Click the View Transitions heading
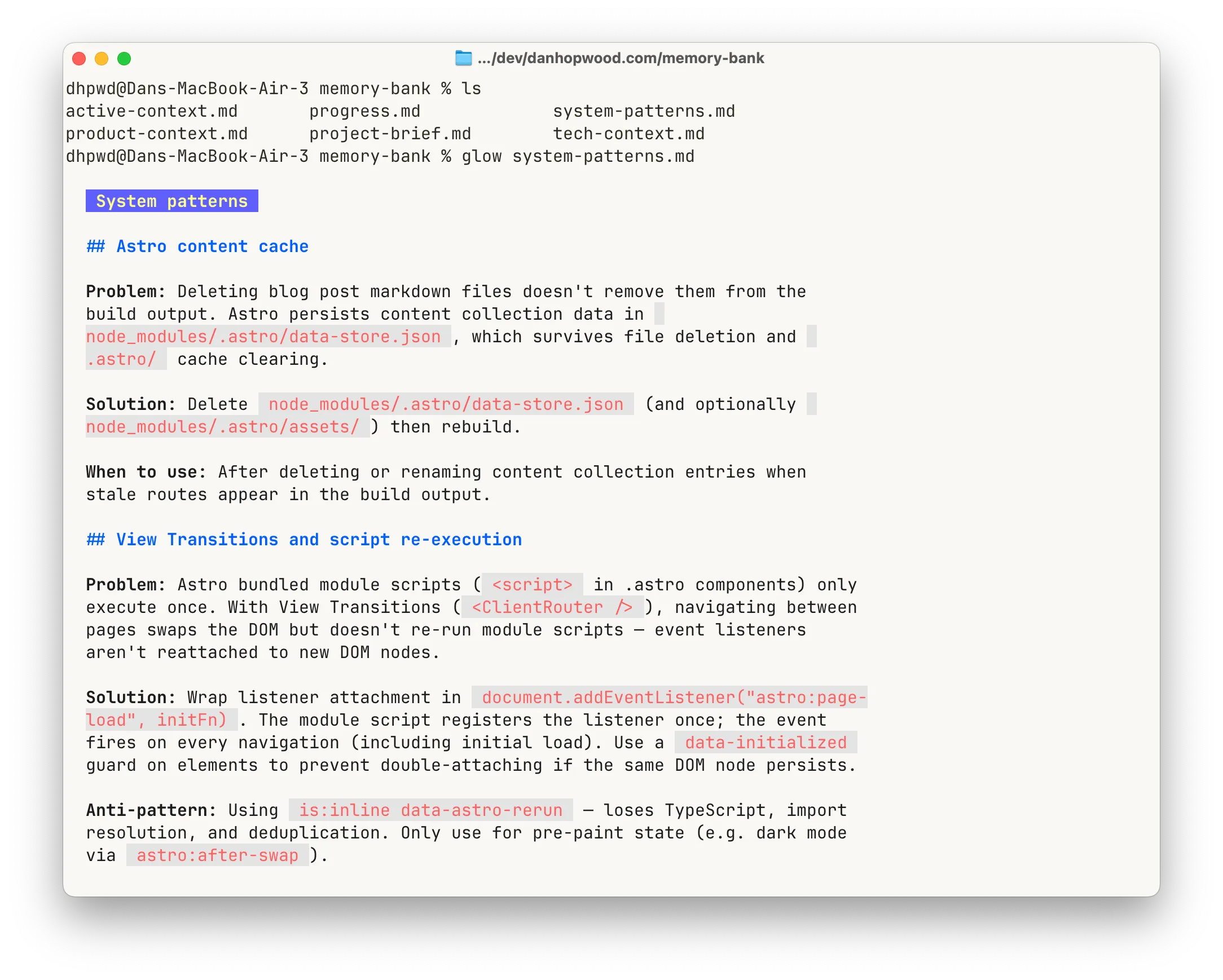 point(303,540)
